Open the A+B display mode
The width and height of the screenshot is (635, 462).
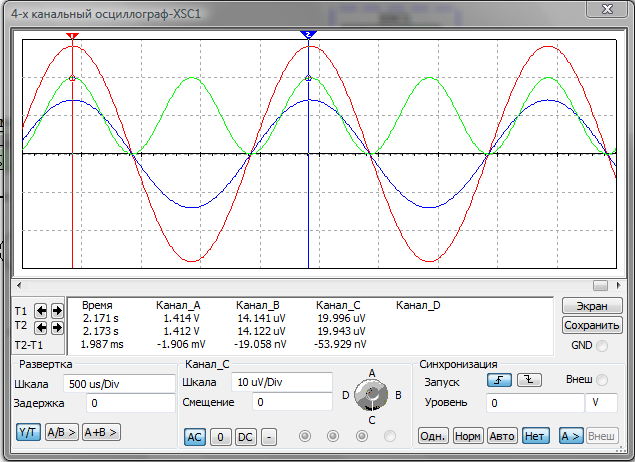click(101, 432)
